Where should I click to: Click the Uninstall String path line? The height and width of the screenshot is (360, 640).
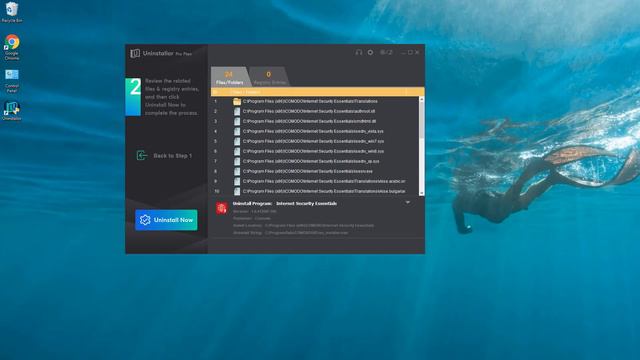coord(291,233)
